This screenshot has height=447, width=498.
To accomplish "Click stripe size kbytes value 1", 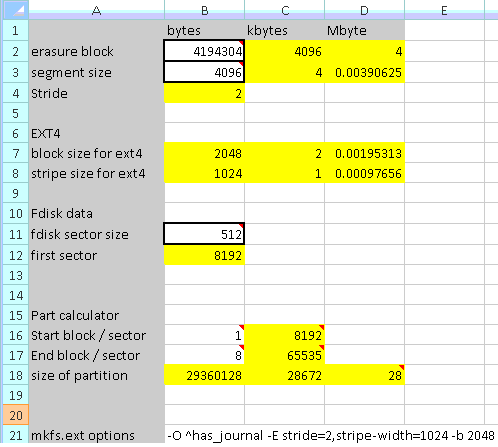I will point(284,173).
